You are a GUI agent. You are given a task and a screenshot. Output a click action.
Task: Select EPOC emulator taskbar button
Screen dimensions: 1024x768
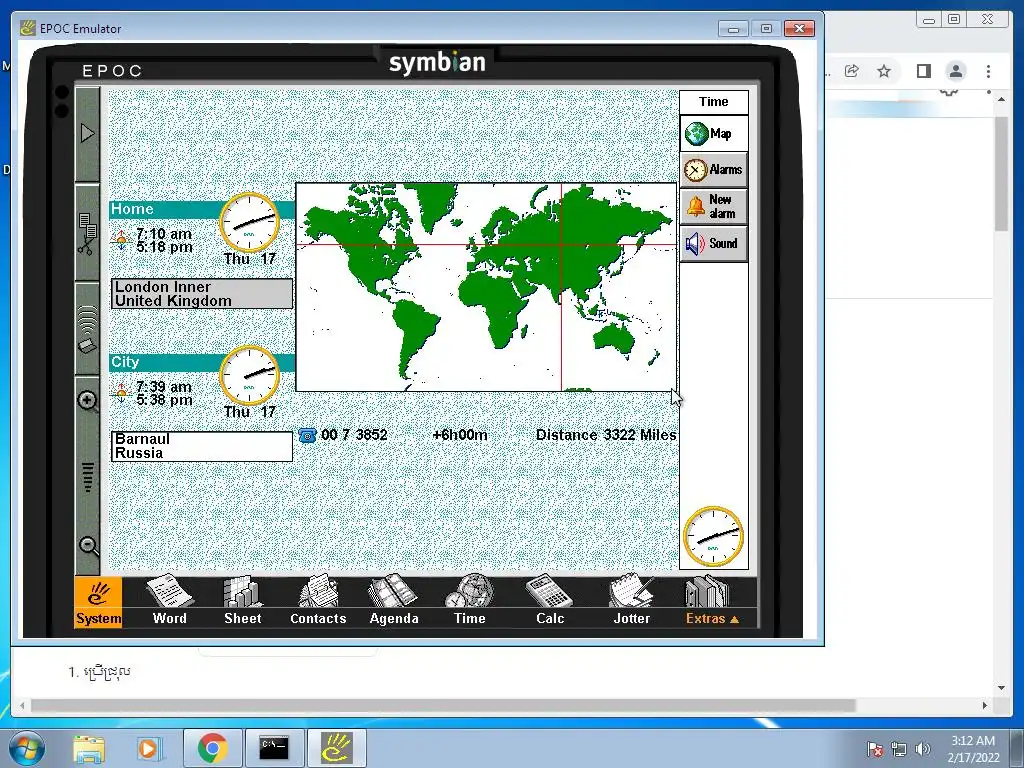tap(336, 748)
